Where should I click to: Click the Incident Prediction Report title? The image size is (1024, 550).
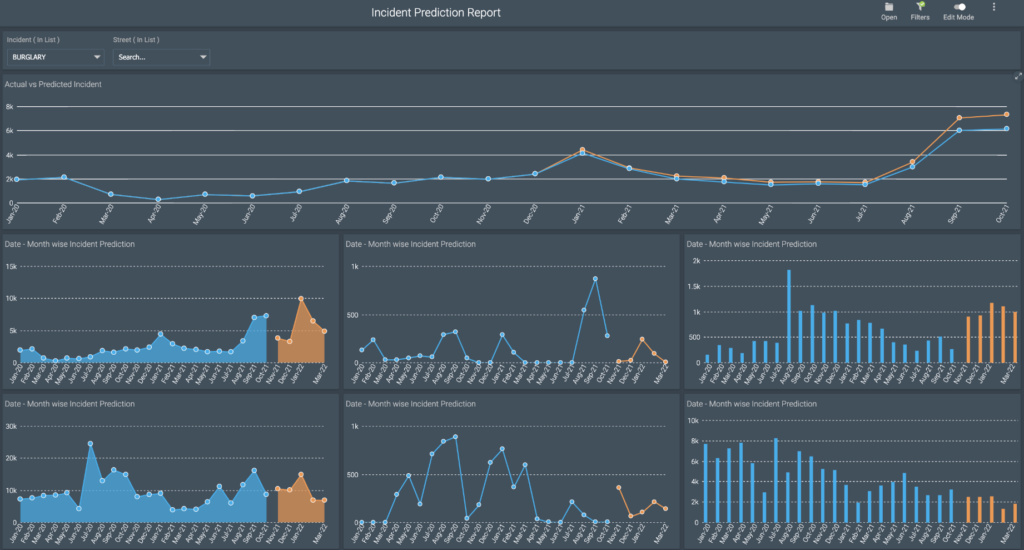(x=436, y=12)
